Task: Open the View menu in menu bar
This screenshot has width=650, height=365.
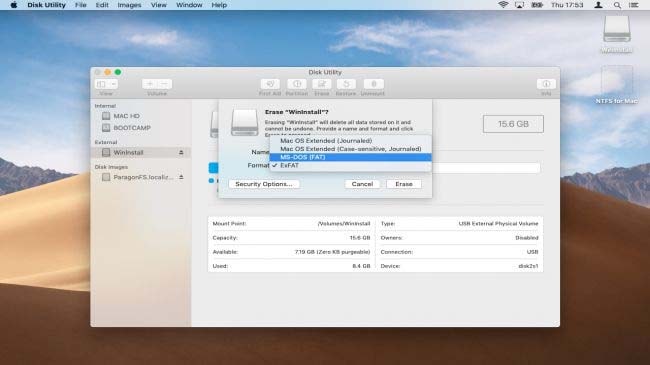Action: (x=158, y=5)
